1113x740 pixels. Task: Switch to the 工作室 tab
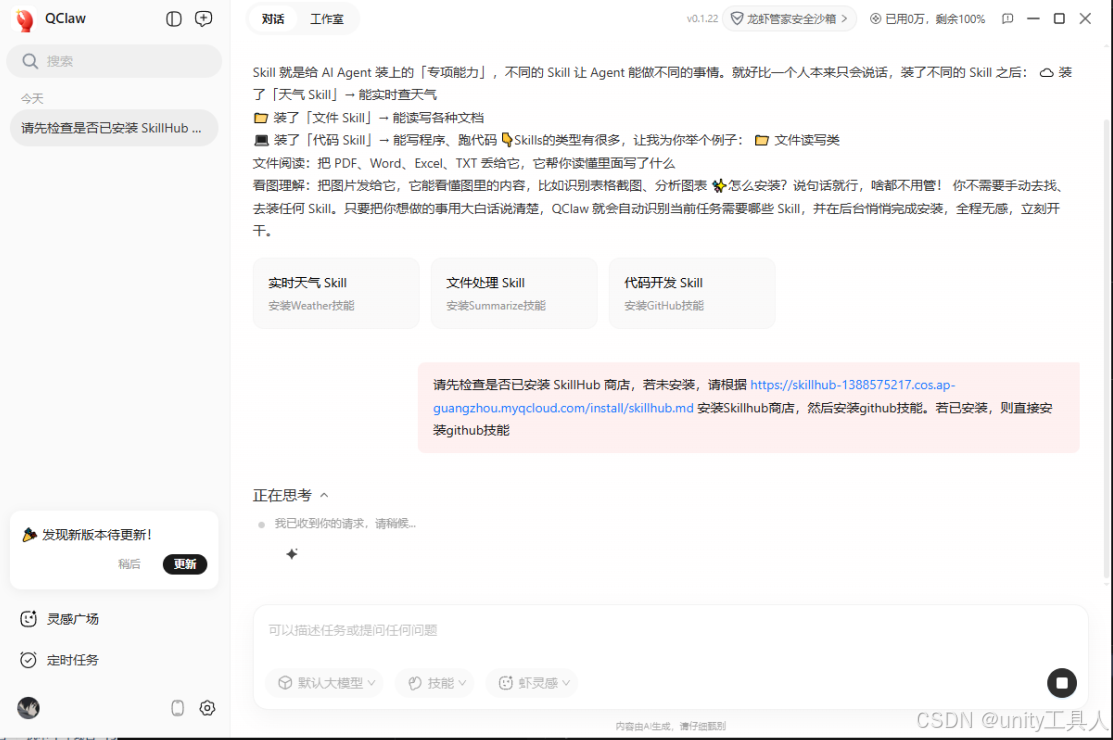[326, 19]
